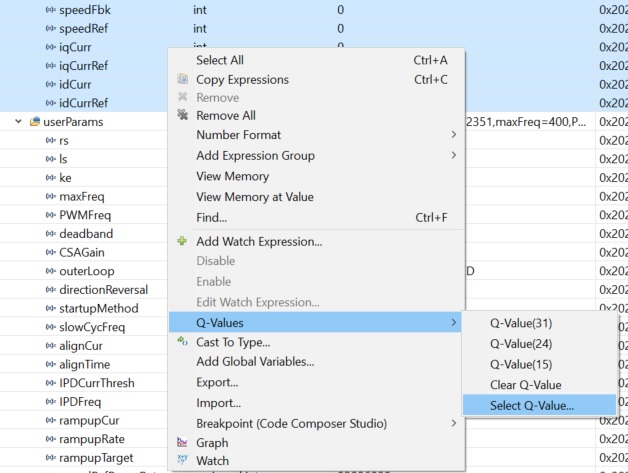Click the Remove All icon
The image size is (628, 473).
(x=182, y=115)
